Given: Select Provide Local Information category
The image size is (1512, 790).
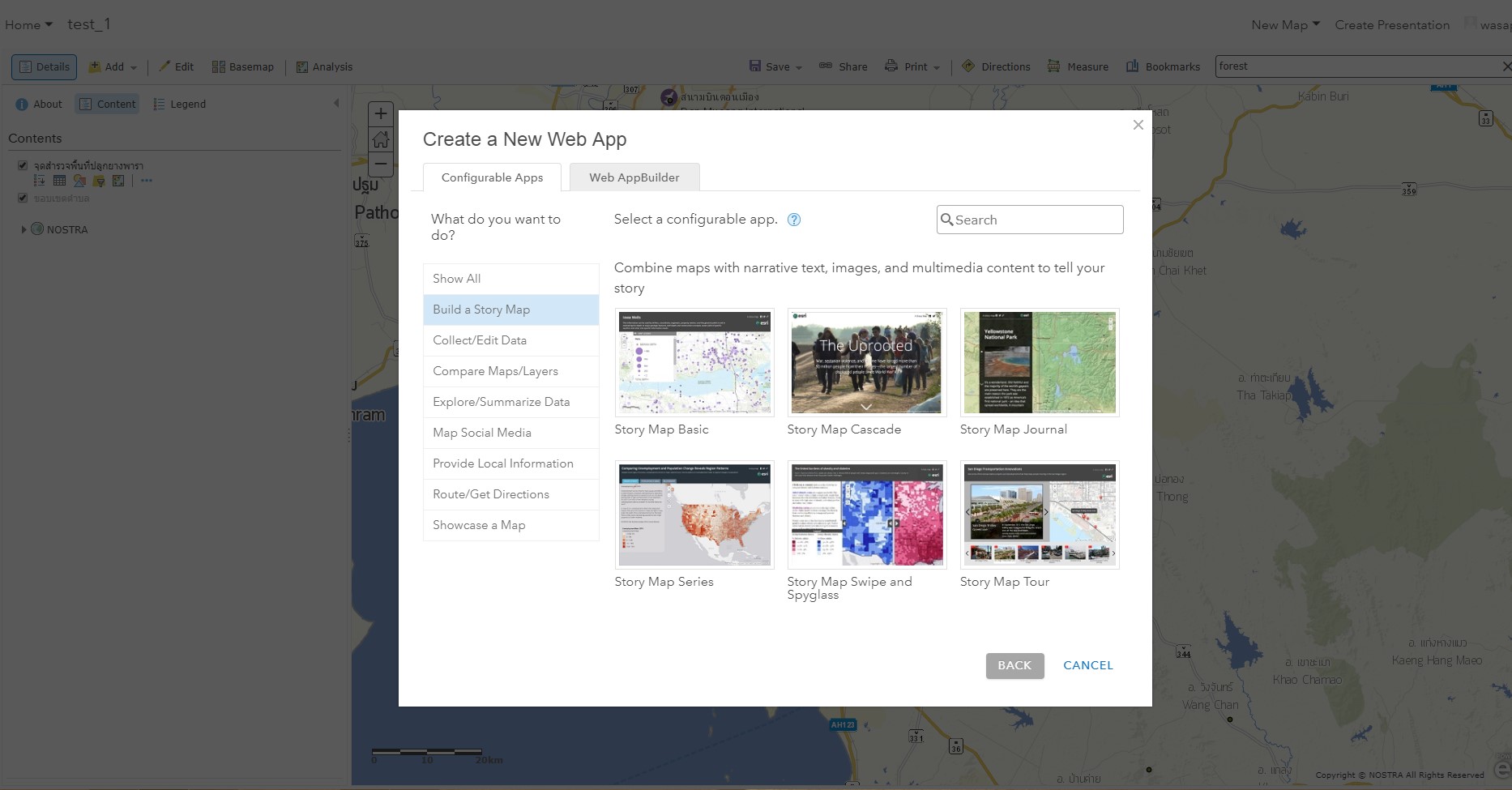Looking at the screenshot, I should [x=510, y=463].
